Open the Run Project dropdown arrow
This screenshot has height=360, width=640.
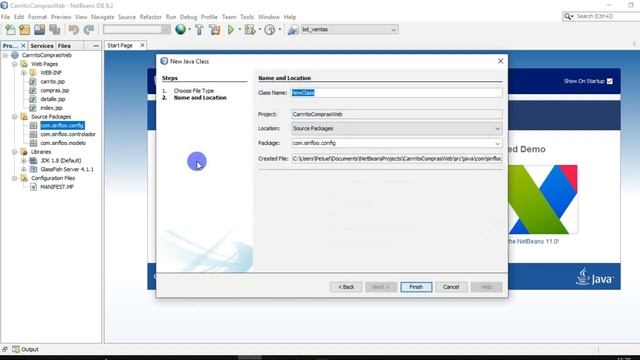click(240, 29)
